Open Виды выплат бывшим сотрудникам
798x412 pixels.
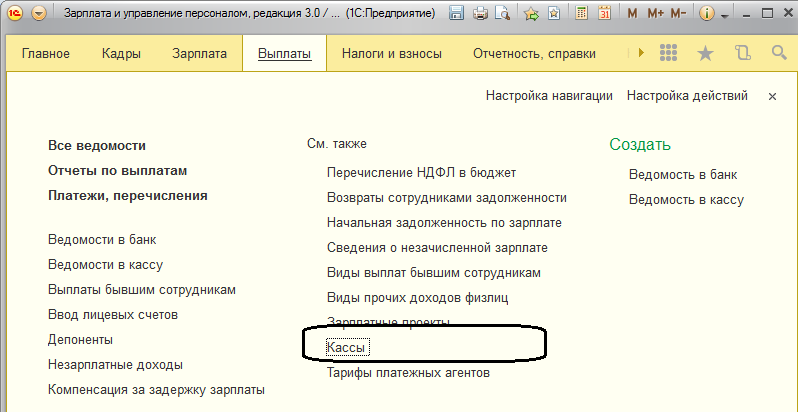click(x=434, y=273)
